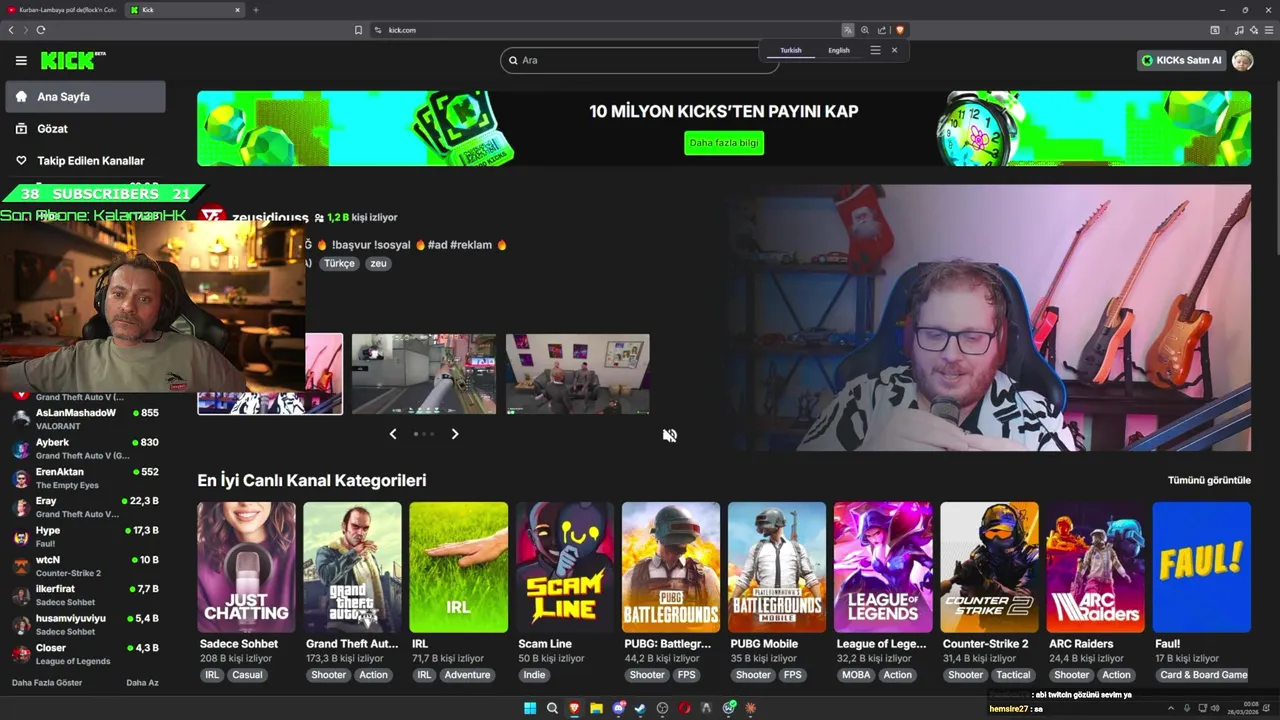Go to next featured stream with right arrow

pos(455,434)
